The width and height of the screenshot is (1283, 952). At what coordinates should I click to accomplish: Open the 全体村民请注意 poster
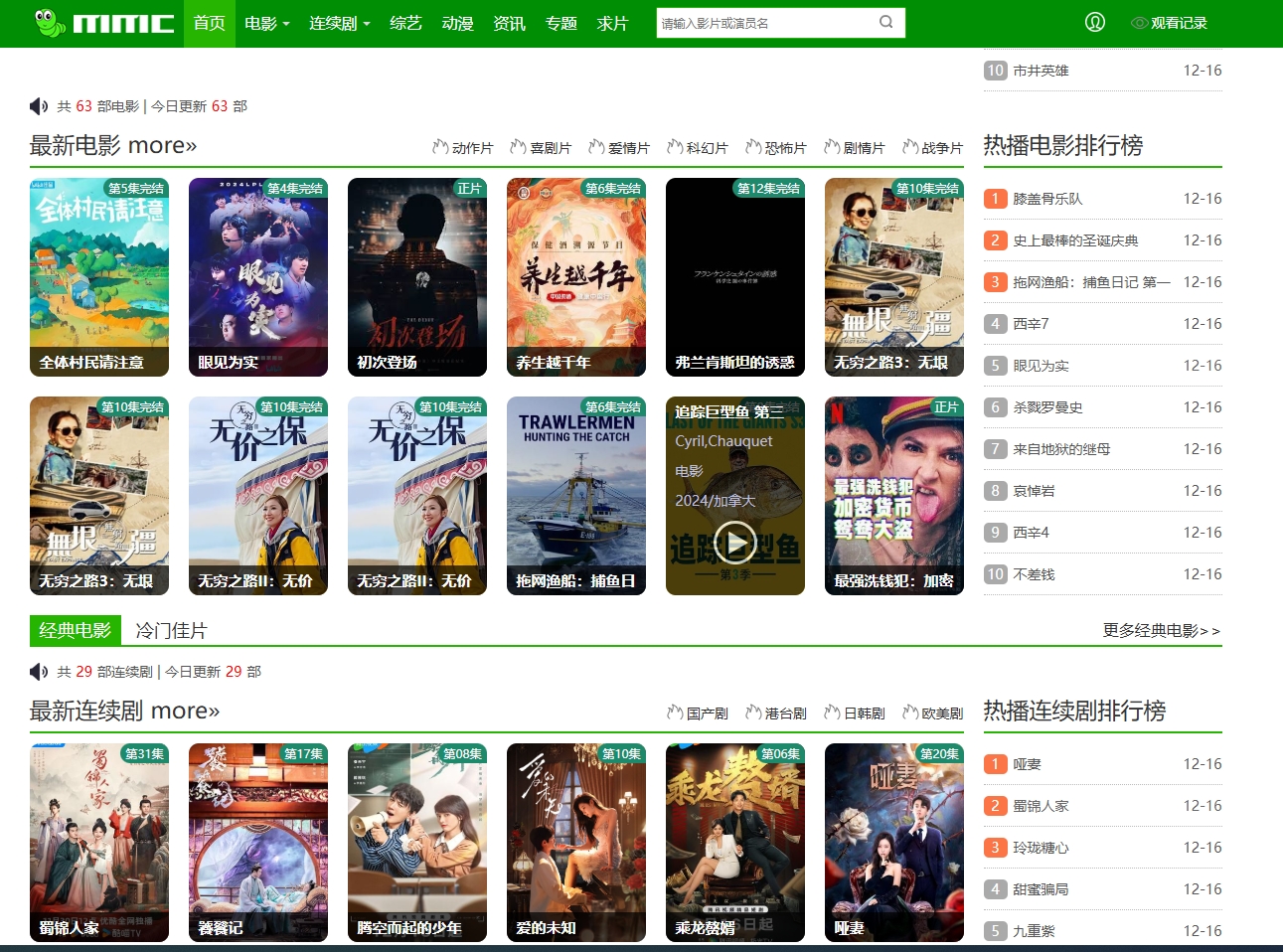(x=99, y=277)
